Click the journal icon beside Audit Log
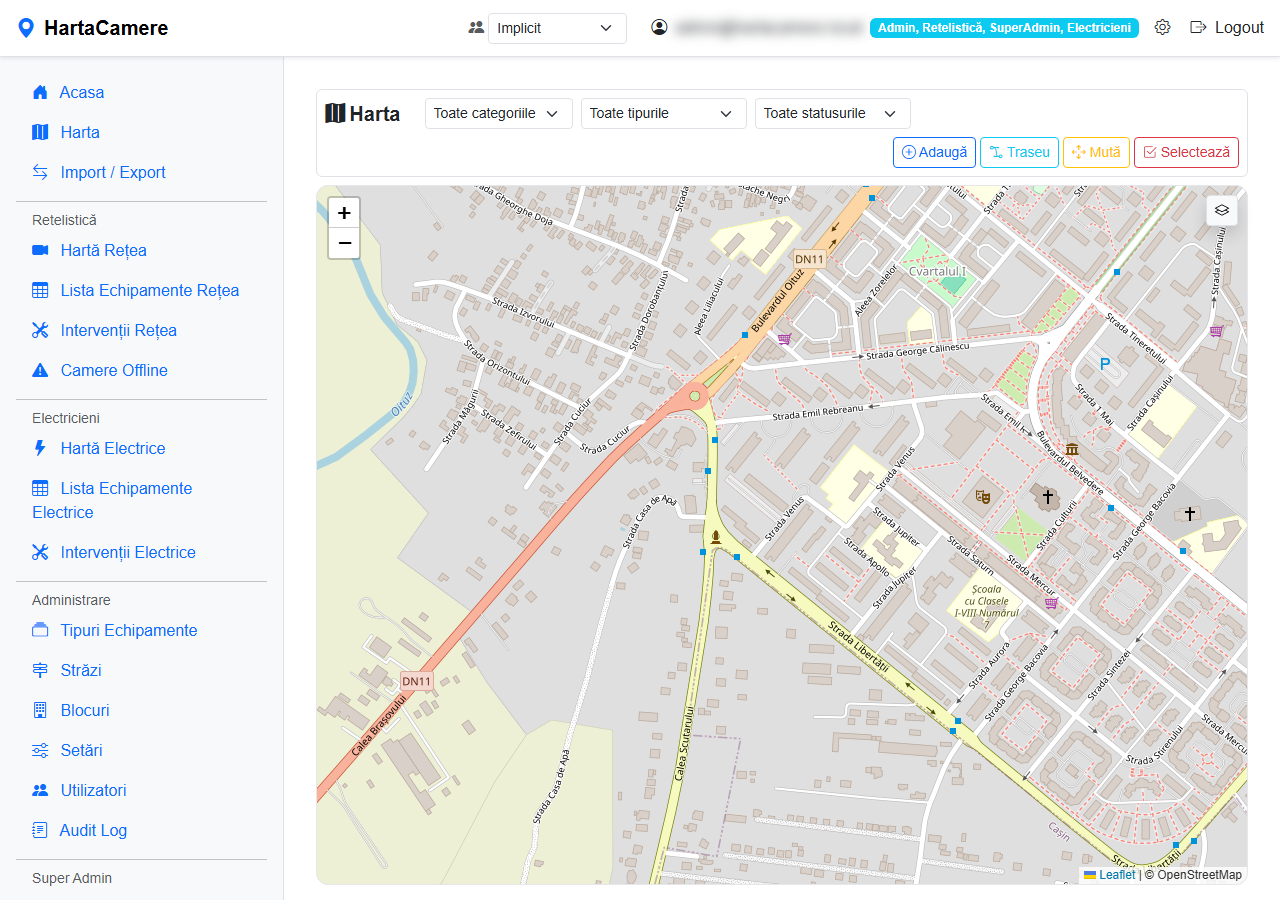Screen dimensions: 1280x900 click(x=40, y=830)
